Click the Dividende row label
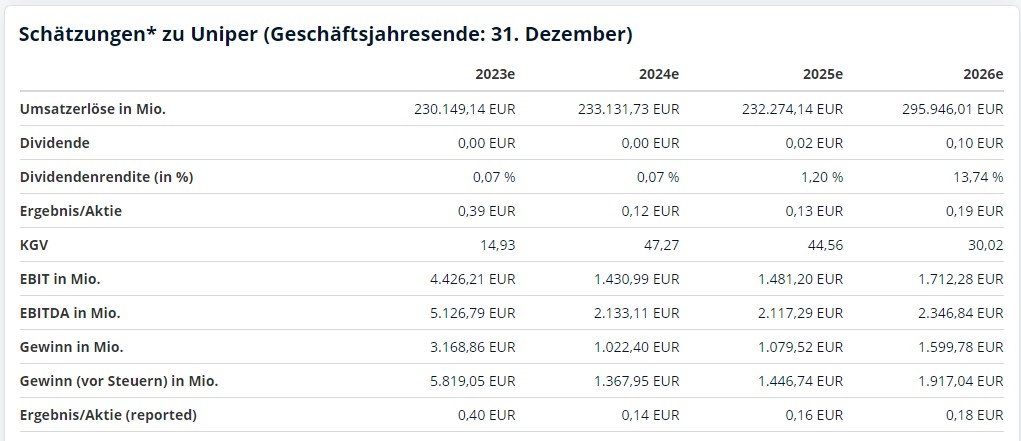Screen dimensions: 1021x441 tap(55, 143)
